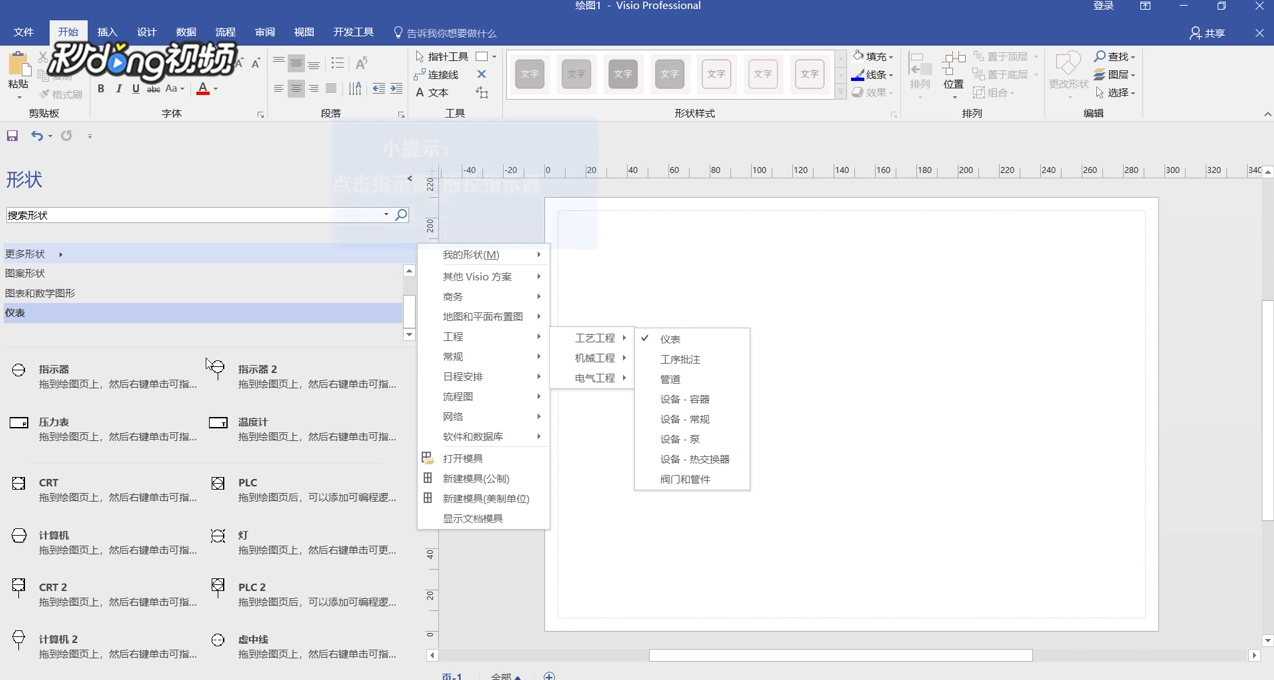The image size is (1274, 680).
Task: Click the Text Block tool icon
Action: click(482, 93)
